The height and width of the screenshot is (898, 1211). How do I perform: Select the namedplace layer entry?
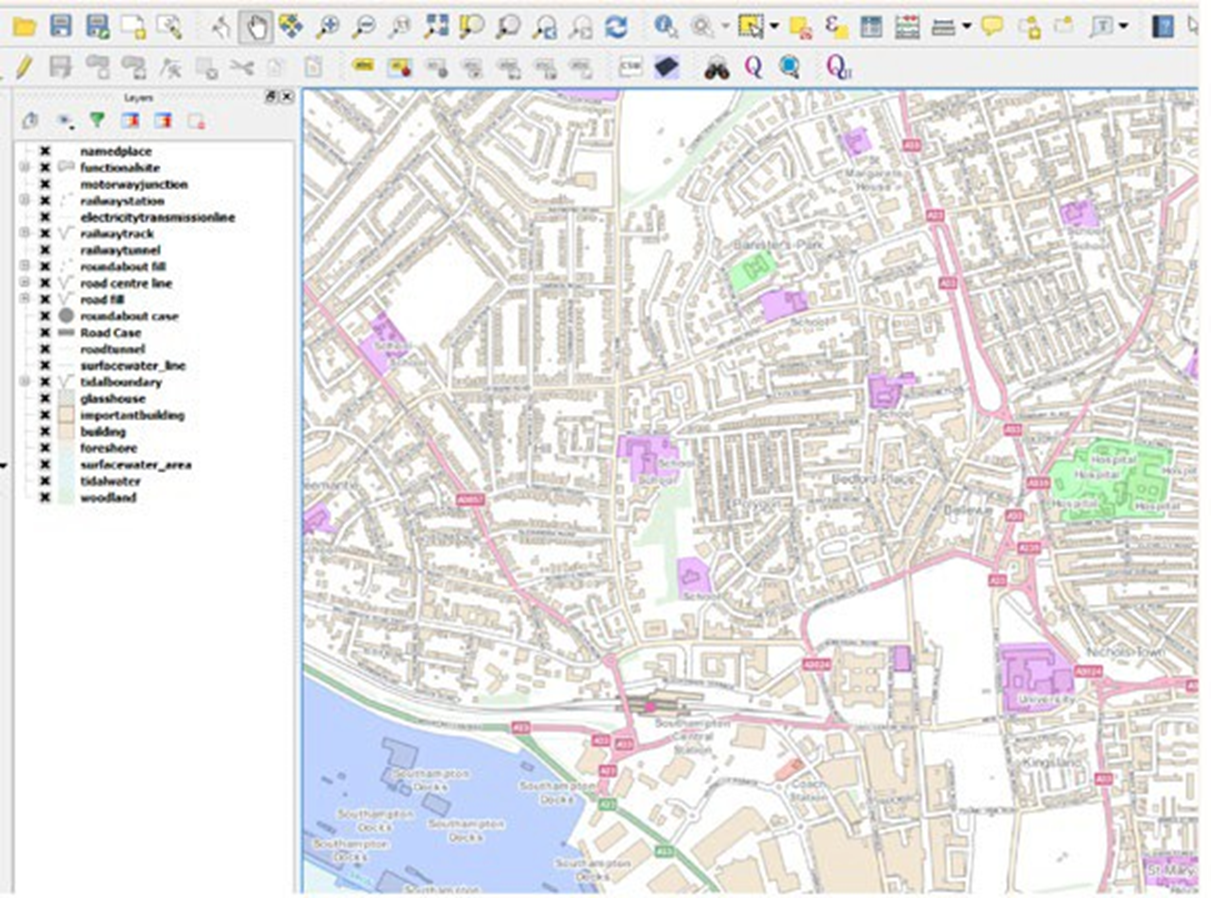tap(114, 152)
